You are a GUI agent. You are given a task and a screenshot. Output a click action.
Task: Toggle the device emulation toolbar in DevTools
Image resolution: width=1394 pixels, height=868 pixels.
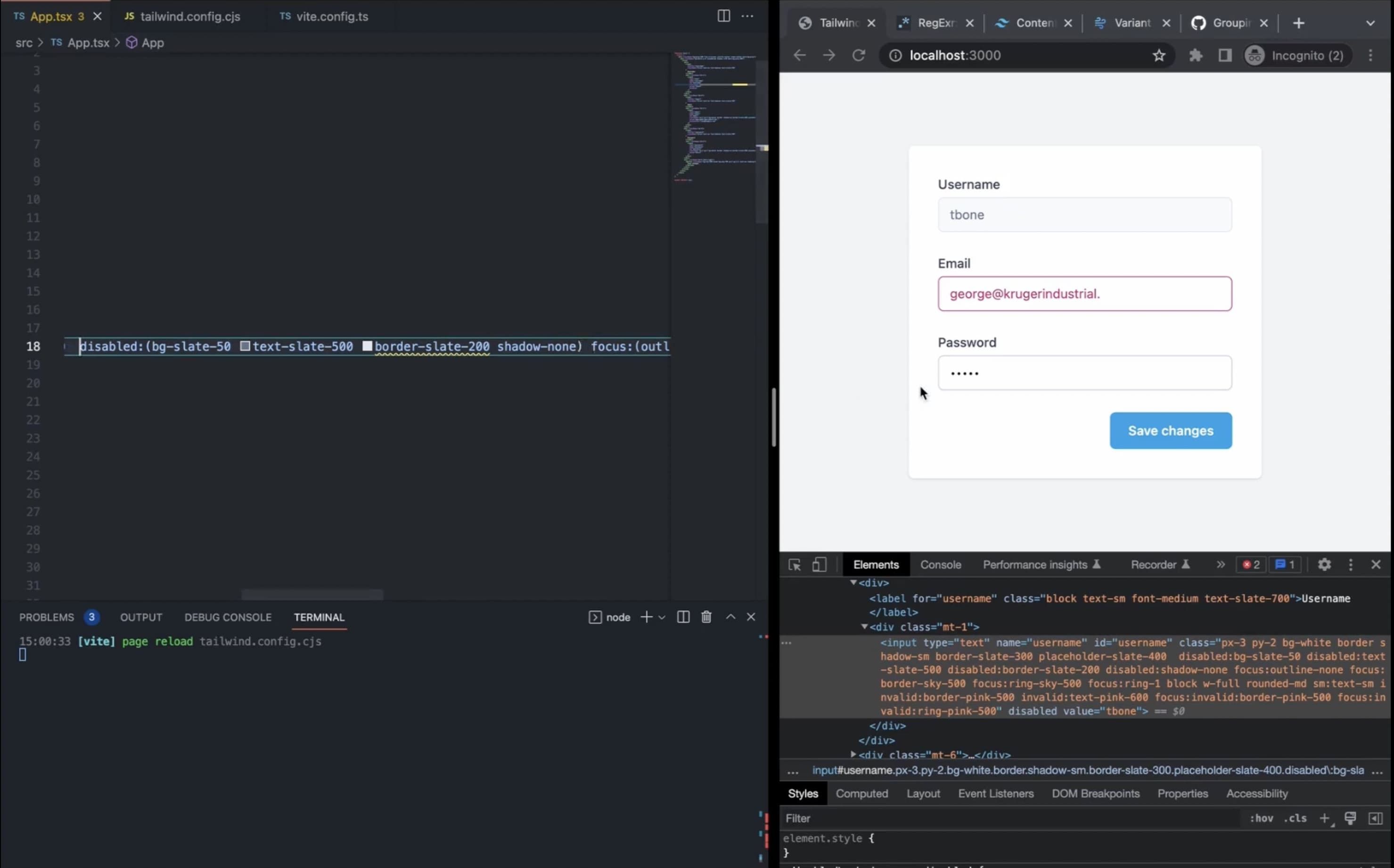(819, 565)
